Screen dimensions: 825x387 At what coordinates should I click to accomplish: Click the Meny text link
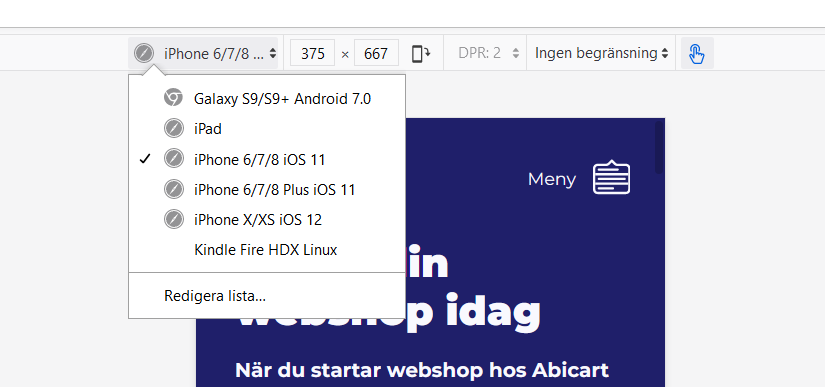click(551, 179)
